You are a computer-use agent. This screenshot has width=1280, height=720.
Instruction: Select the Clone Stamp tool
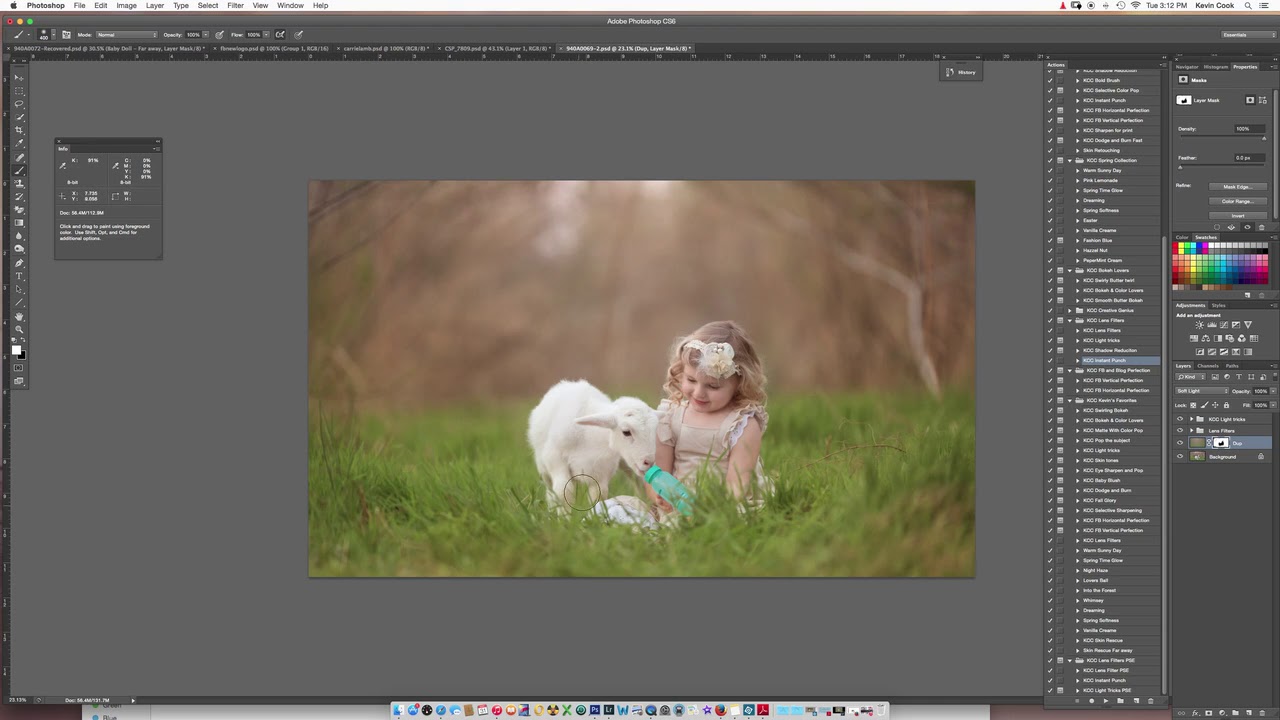click(18, 185)
